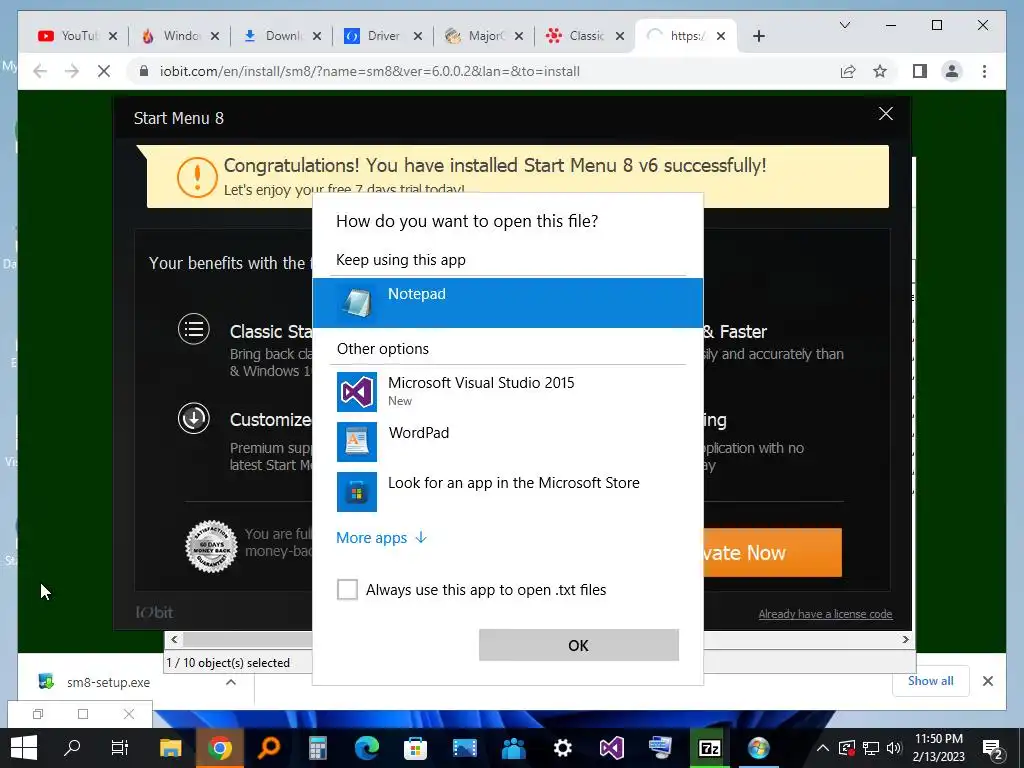The image size is (1024, 768).
Task: Open Visual Studio from taskbar
Action: coord(611,748)
